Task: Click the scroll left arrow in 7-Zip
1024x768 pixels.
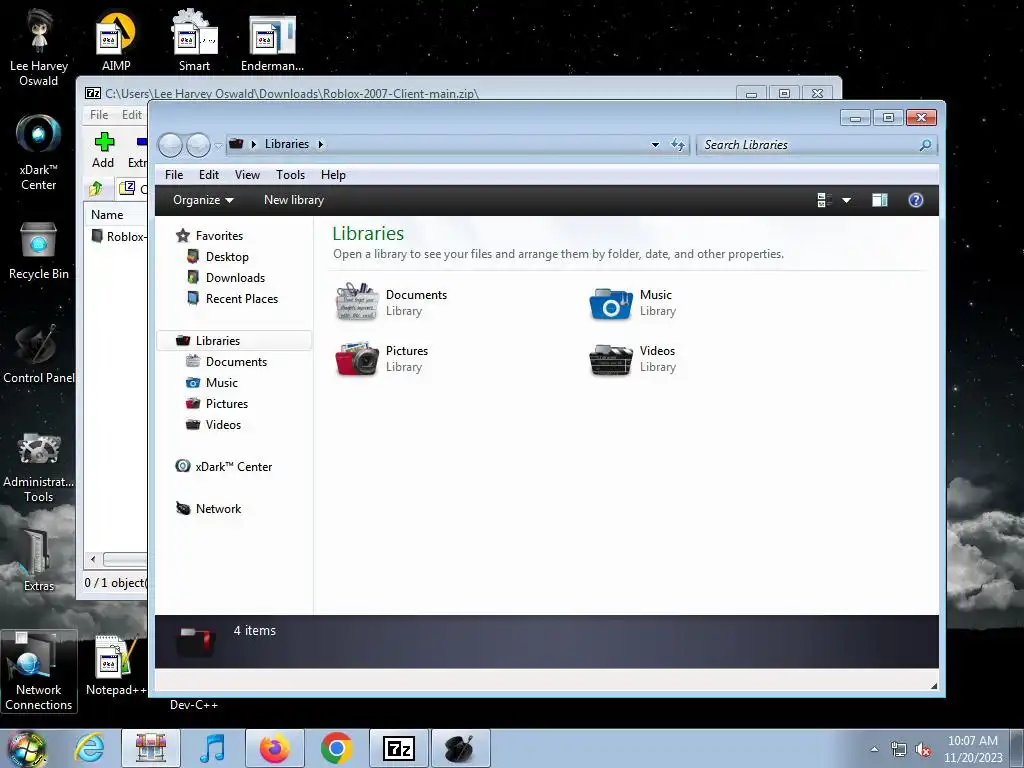Action: pos(93,559)
